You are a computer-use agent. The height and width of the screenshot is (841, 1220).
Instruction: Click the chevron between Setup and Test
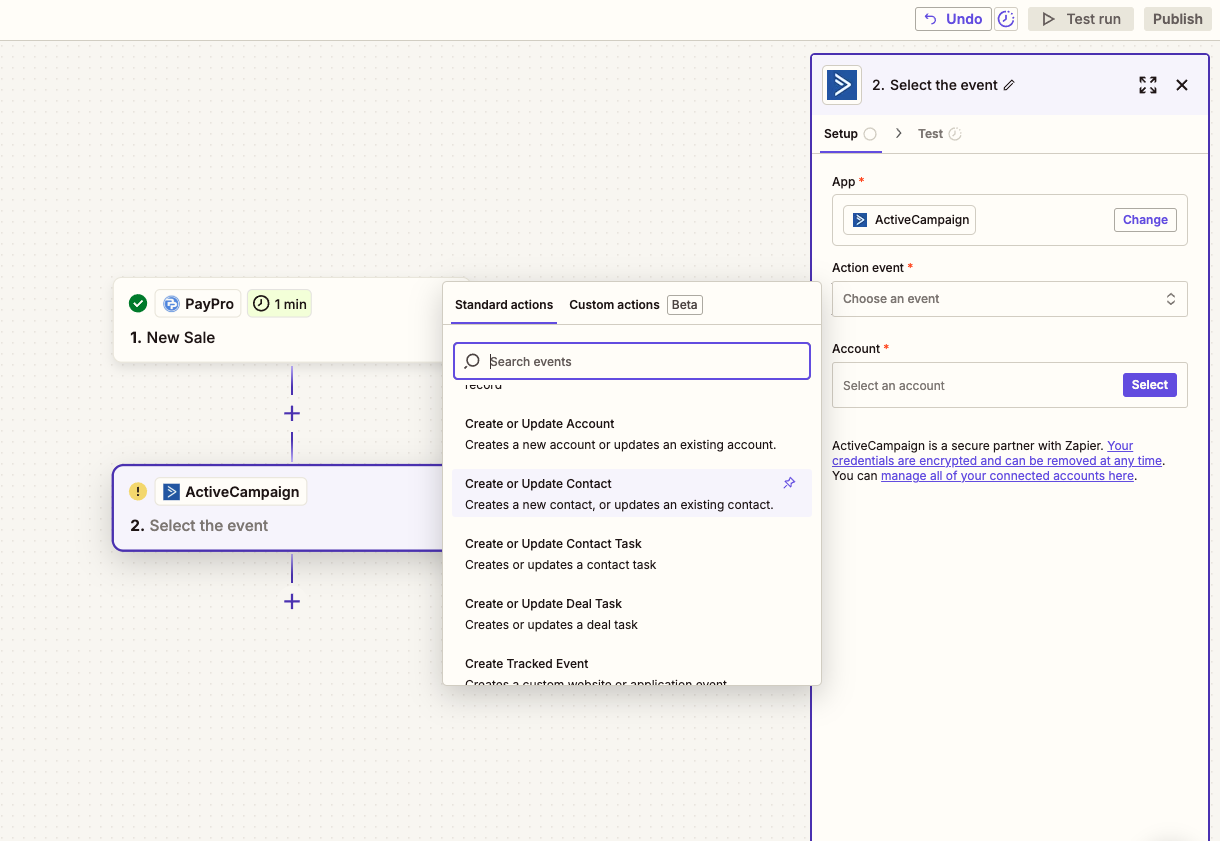899,133
